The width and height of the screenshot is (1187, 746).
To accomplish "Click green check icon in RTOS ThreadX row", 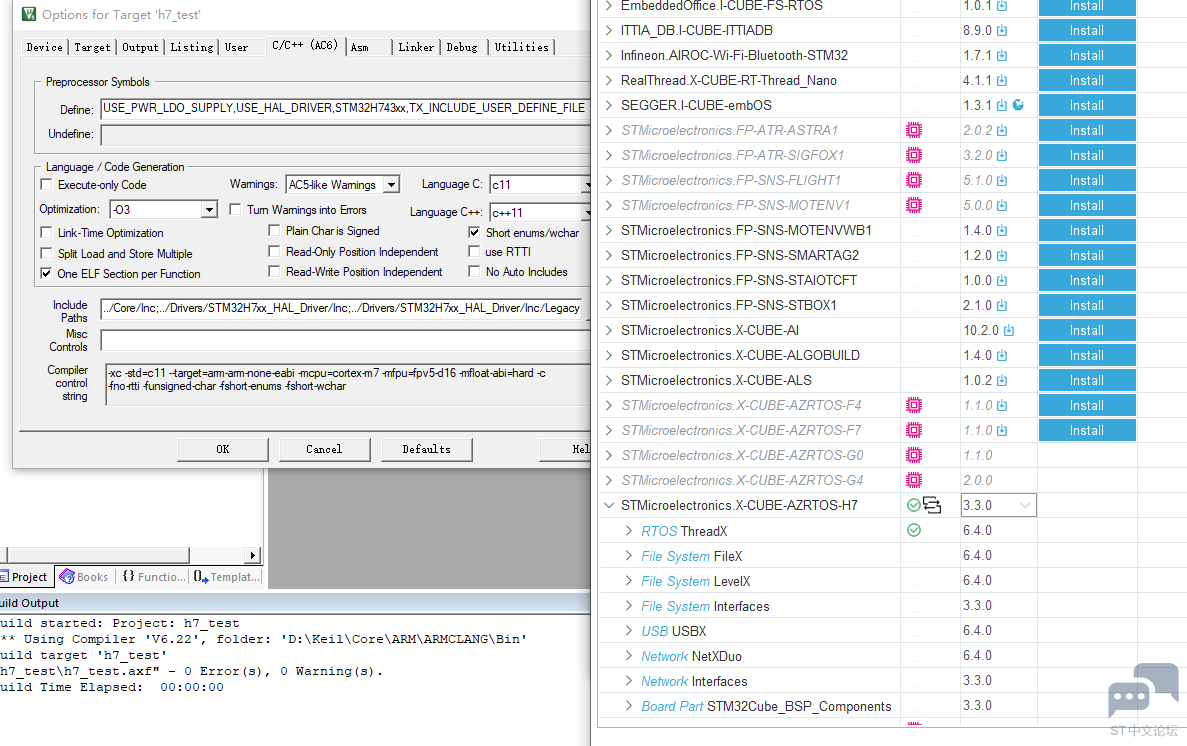I will (914, 530).
